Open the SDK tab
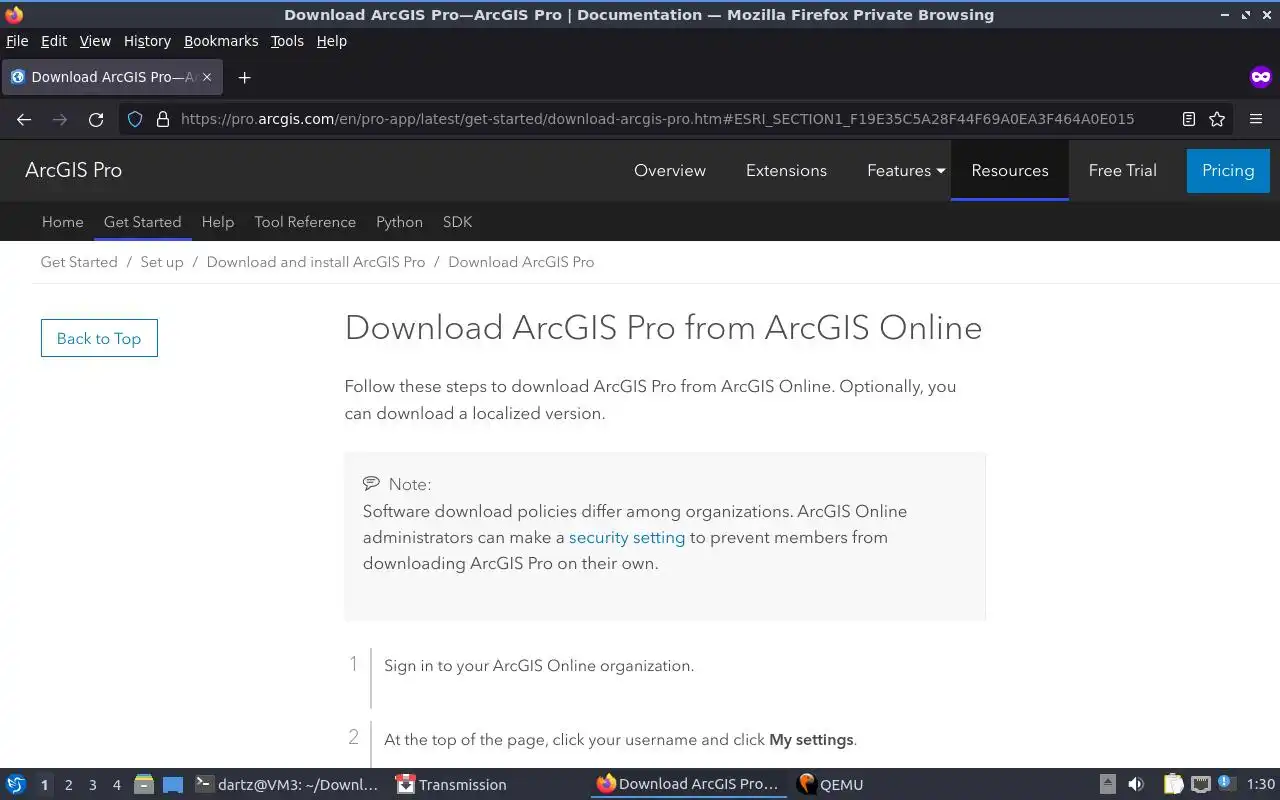This screenshot has height=800, width=1280. coord(457,222)
